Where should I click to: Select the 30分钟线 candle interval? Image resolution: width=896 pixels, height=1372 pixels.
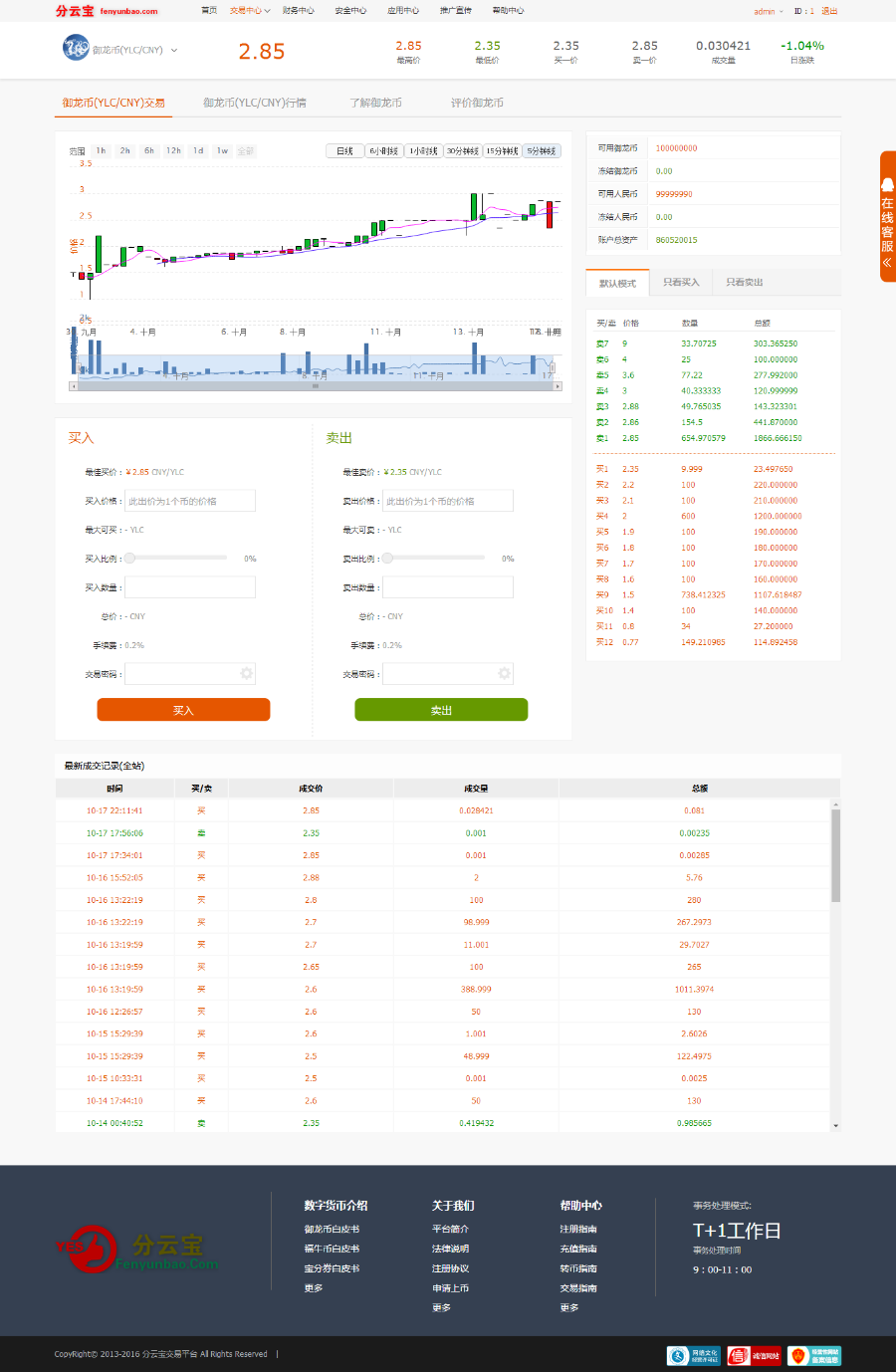463,151
